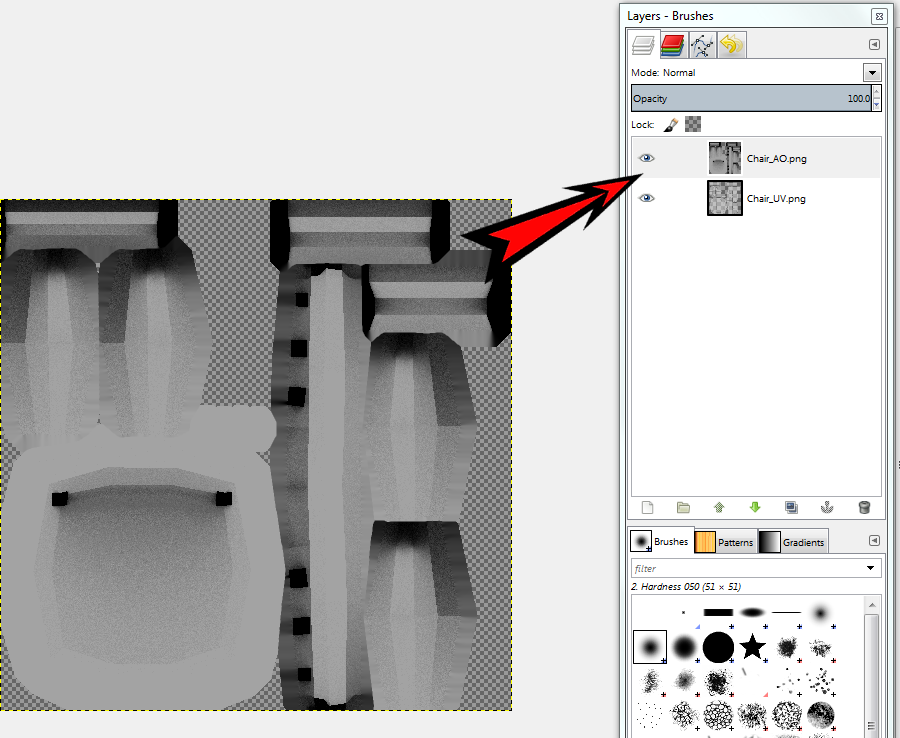The width and height of the screenshot is (900, 738).
Task: Select the sparse chalk brush ending the second row
Action: coord(821,648)
